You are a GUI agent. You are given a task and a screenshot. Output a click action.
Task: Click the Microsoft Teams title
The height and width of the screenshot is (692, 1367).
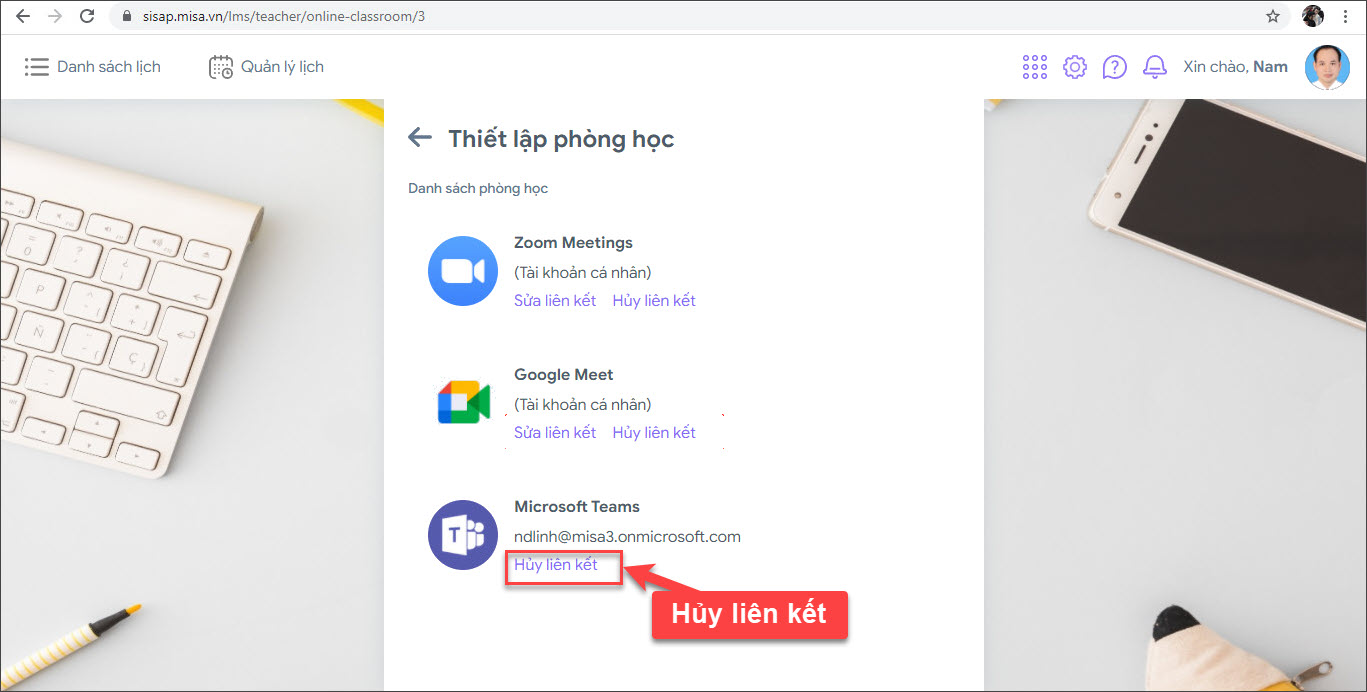point(577,507)
